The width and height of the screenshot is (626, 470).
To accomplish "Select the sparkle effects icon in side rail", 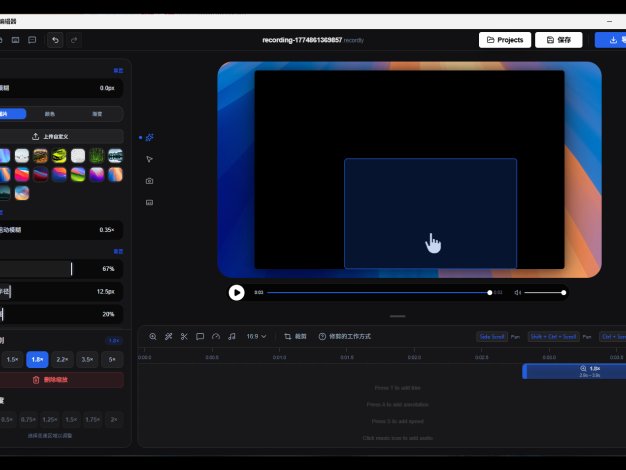I will point(149,137).
